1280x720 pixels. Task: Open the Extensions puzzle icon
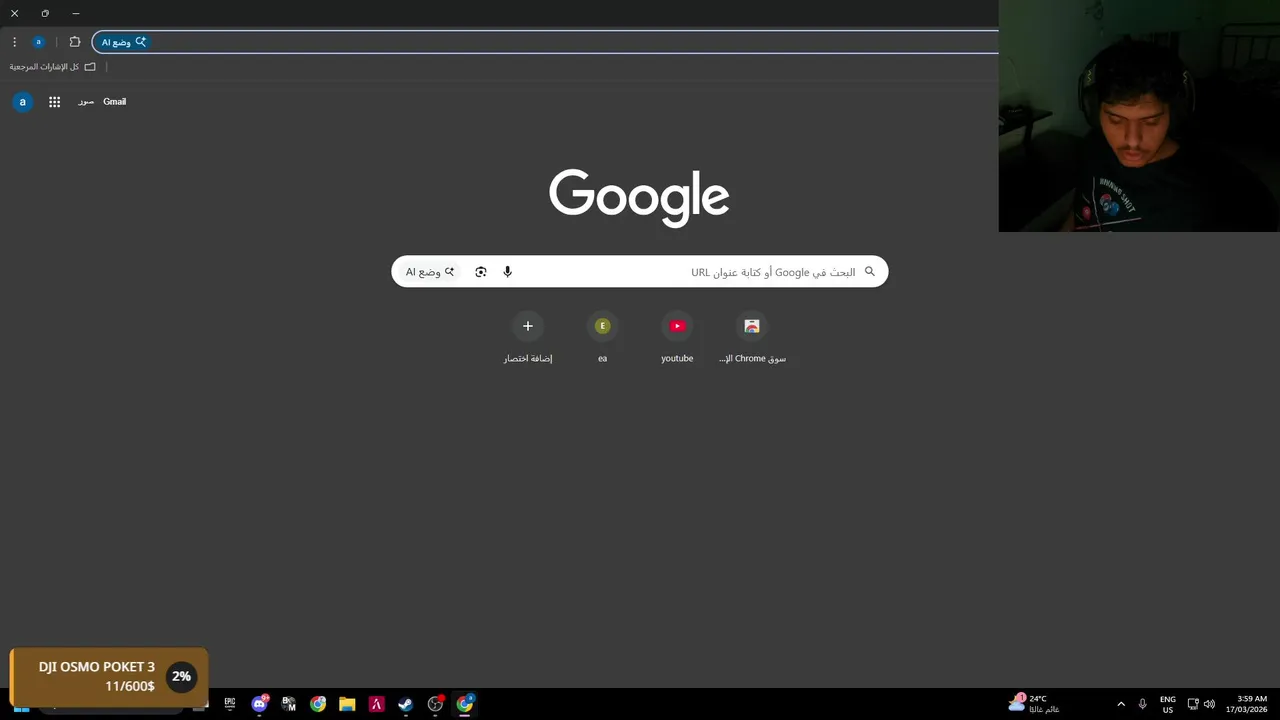[75, 42]
